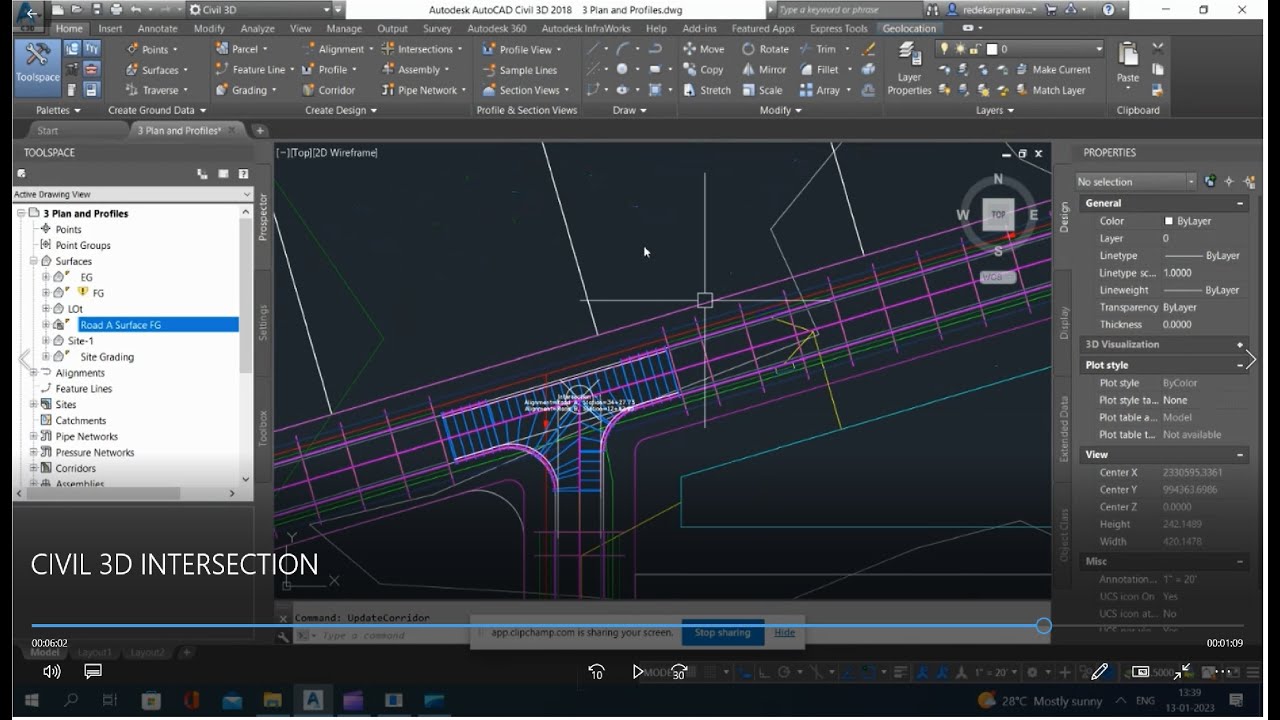Click the Sample Lines tool
1280x720 pixels.
[x=520, y=70]
